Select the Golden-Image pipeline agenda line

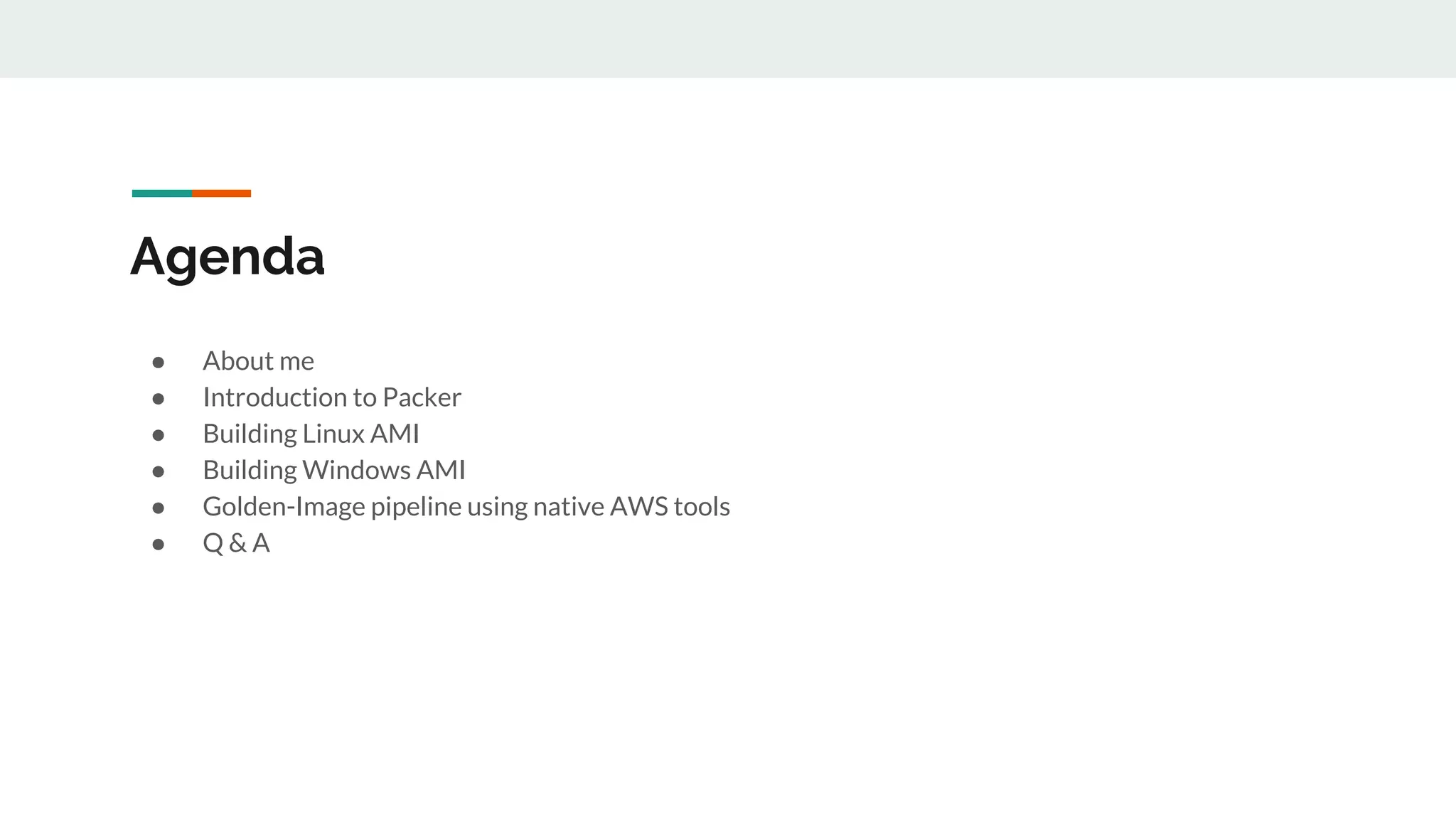466,507
